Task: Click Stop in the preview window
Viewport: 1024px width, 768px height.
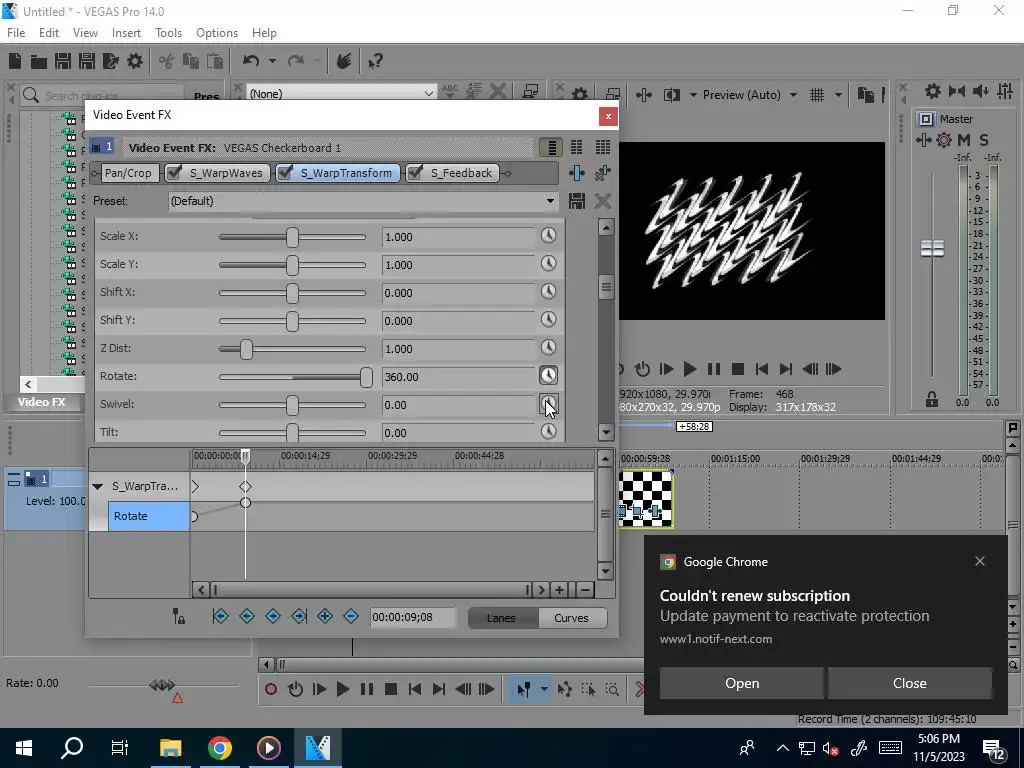Action: click(738, 369)
